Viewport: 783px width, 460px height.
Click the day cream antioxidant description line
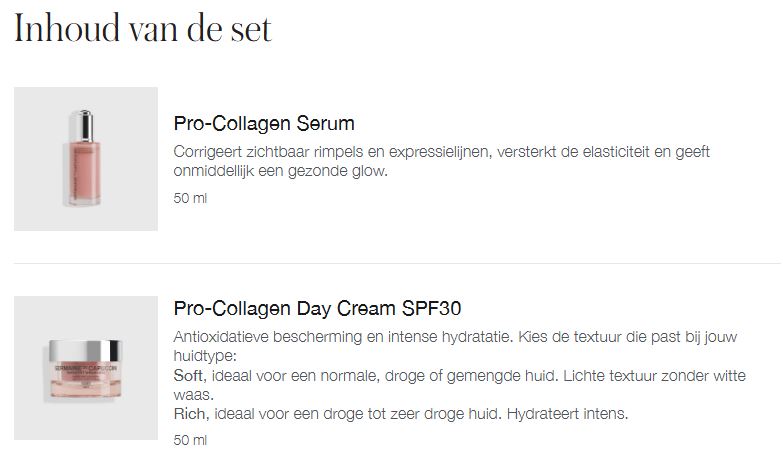tap(455, 337)
